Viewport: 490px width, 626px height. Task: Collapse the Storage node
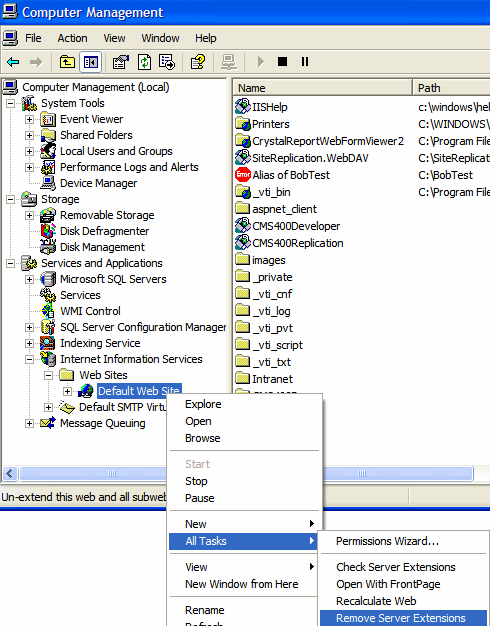tap(10, 199)
